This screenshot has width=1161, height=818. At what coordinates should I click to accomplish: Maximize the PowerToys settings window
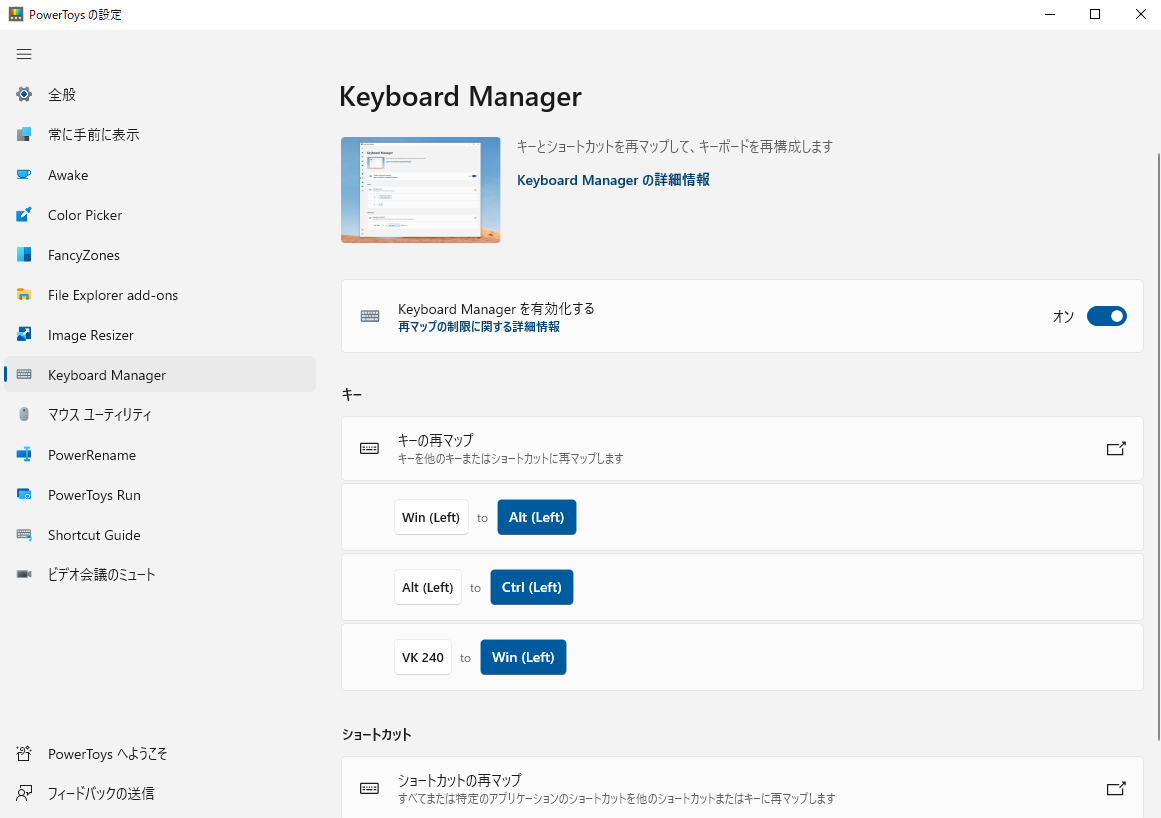1095,14
